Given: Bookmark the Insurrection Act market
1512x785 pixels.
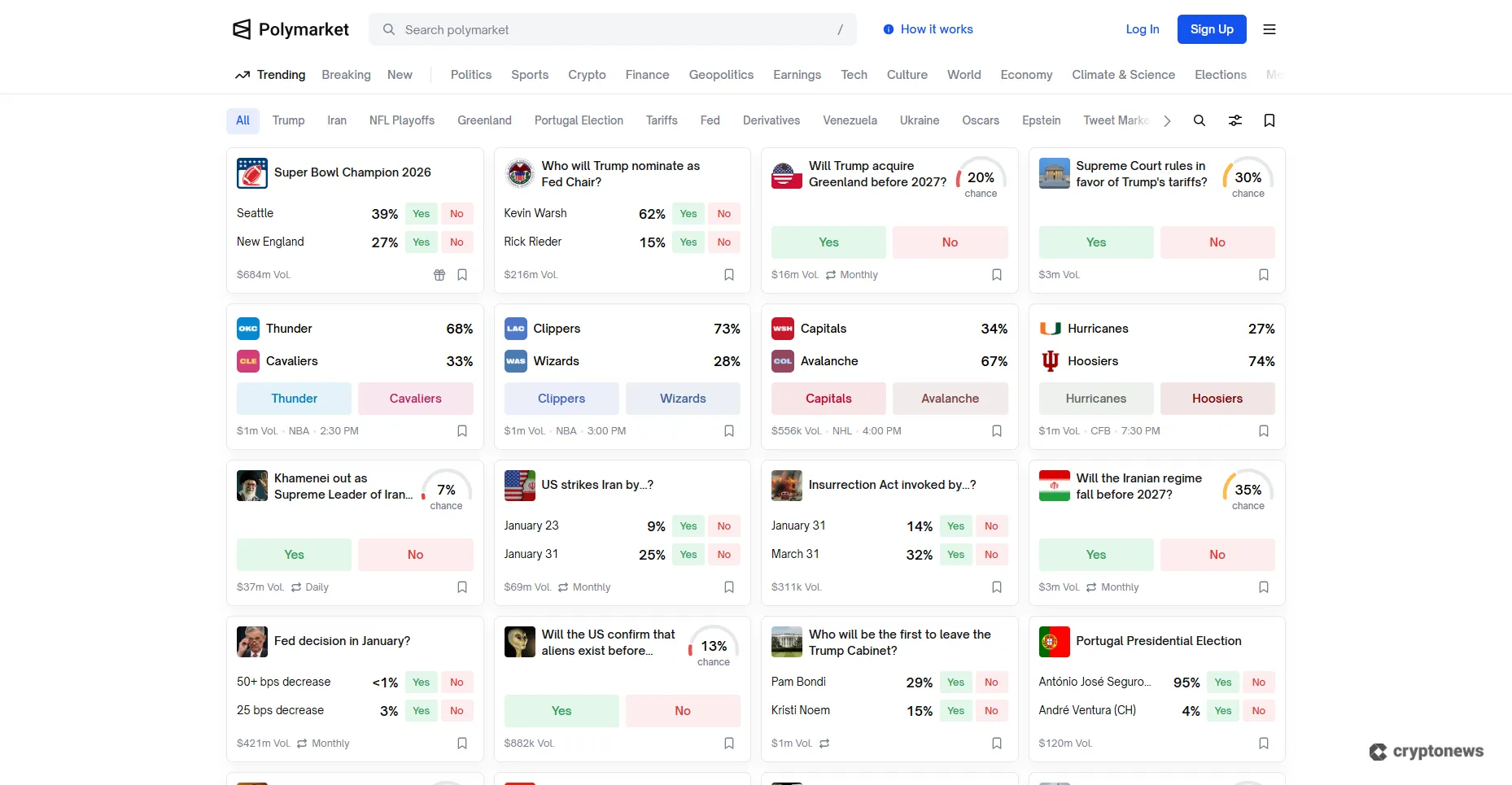Looking at the screenshot, I should (x=997, y=587).
